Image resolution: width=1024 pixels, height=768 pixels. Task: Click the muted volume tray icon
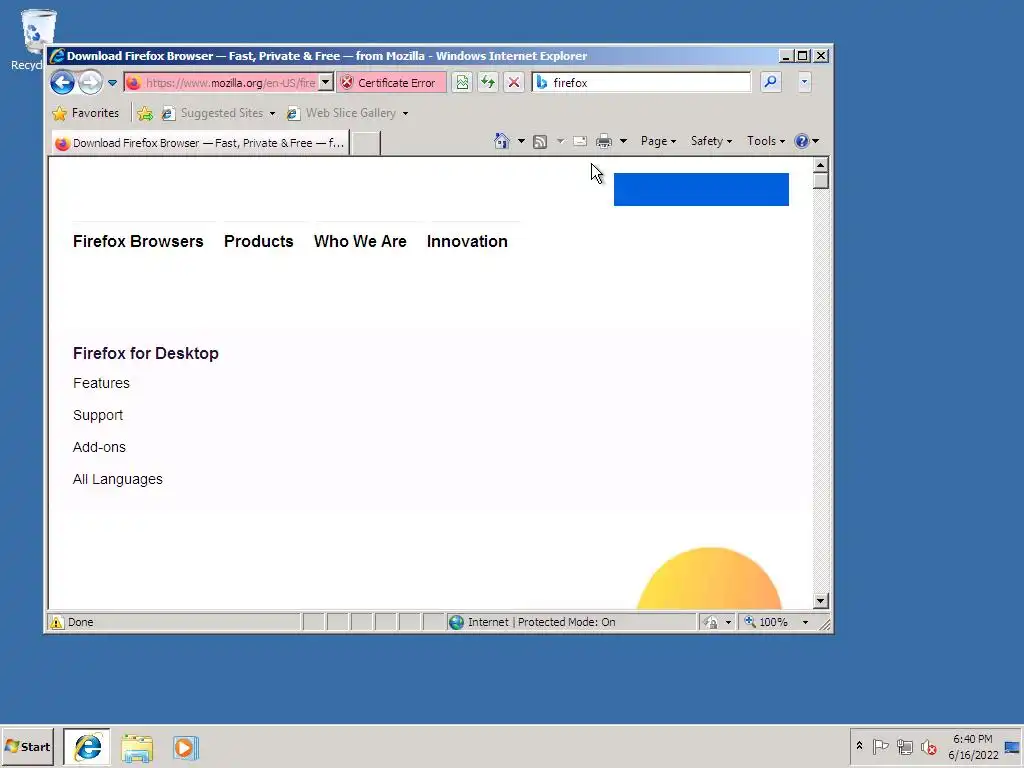click(929, 746)
